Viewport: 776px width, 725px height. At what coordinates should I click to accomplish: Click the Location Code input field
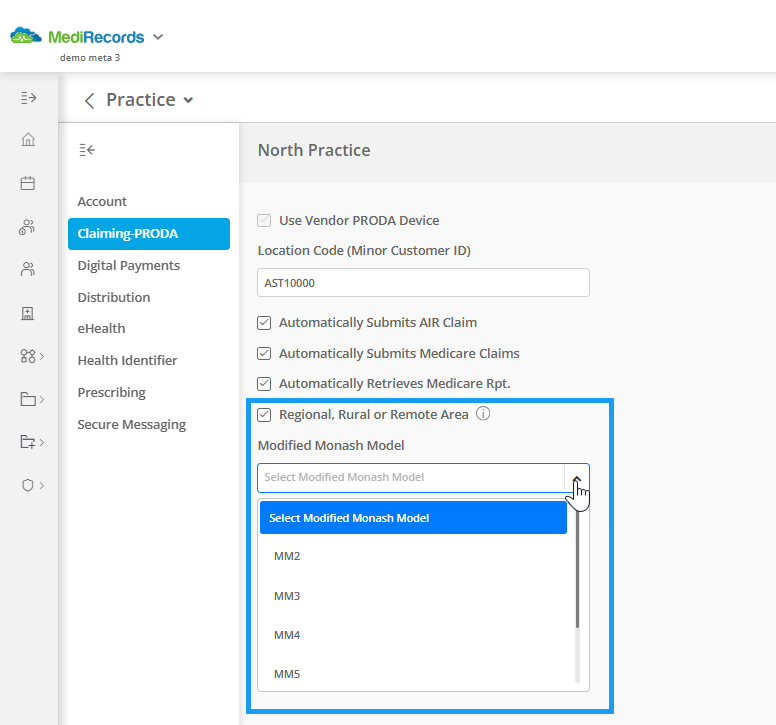pos(423,283)
